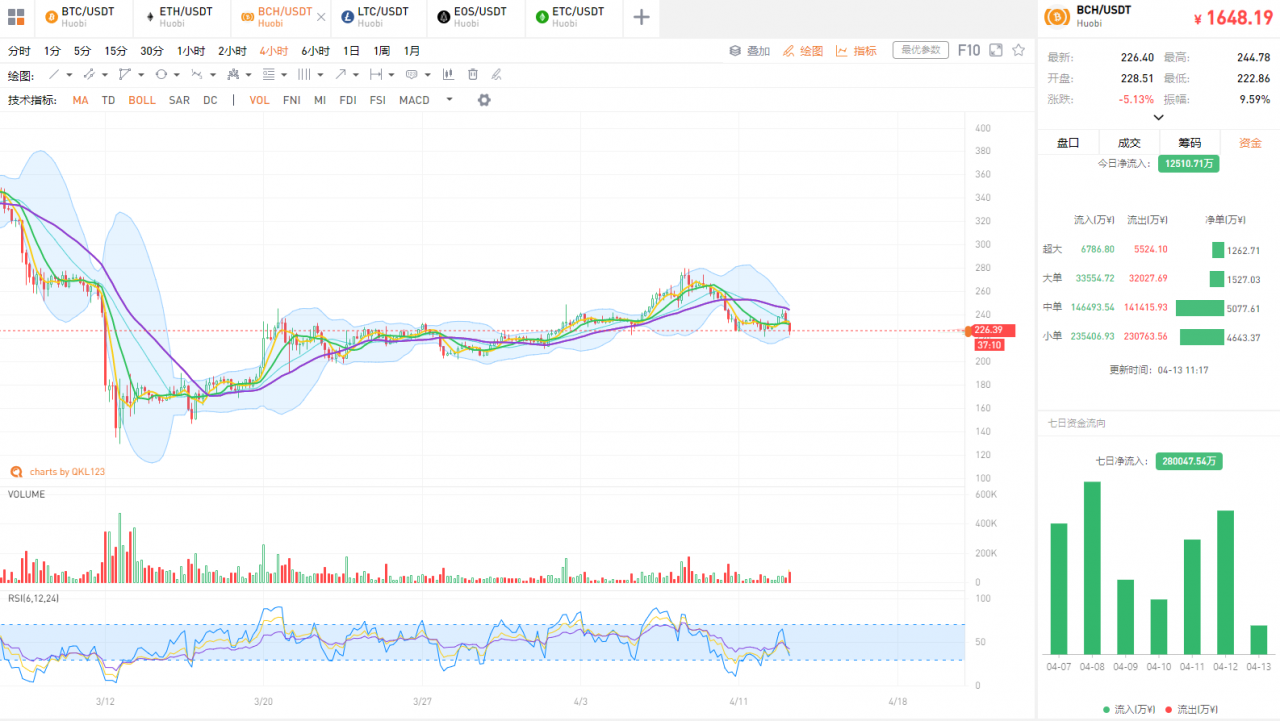Select the Fibonacci retracement lines tool
The height and width of the screenshot is (721, 1280).
pos(269,74)
